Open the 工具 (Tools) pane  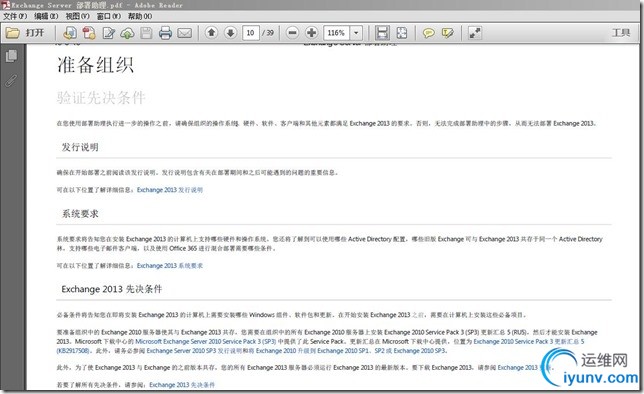(x=621, y=33)
